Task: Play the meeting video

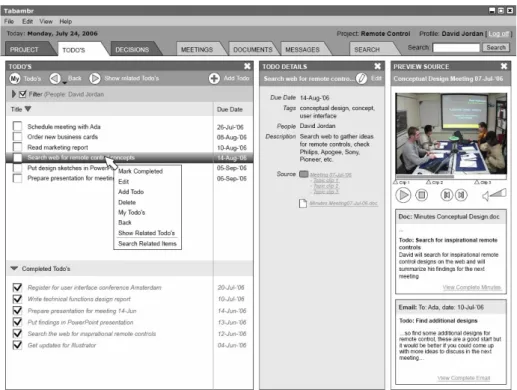Action: coord(403,195)
